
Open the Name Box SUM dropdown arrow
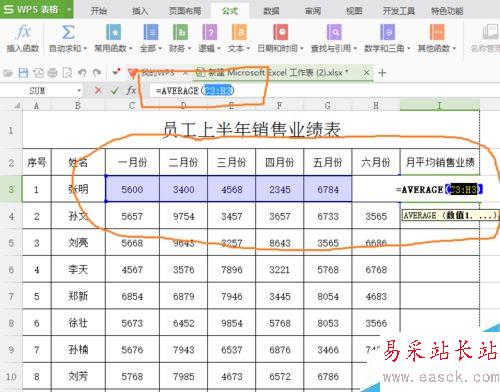(x=79, y=90)
